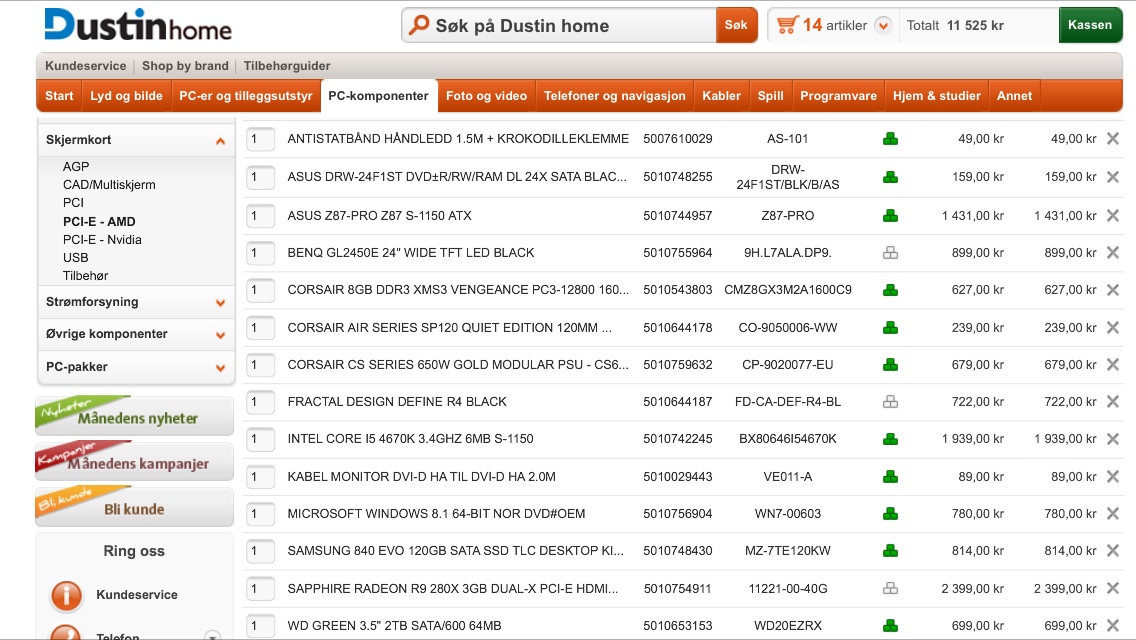Remove ANTISTATBÅND HÅNDLEDD item with X

coord(1113,138)
